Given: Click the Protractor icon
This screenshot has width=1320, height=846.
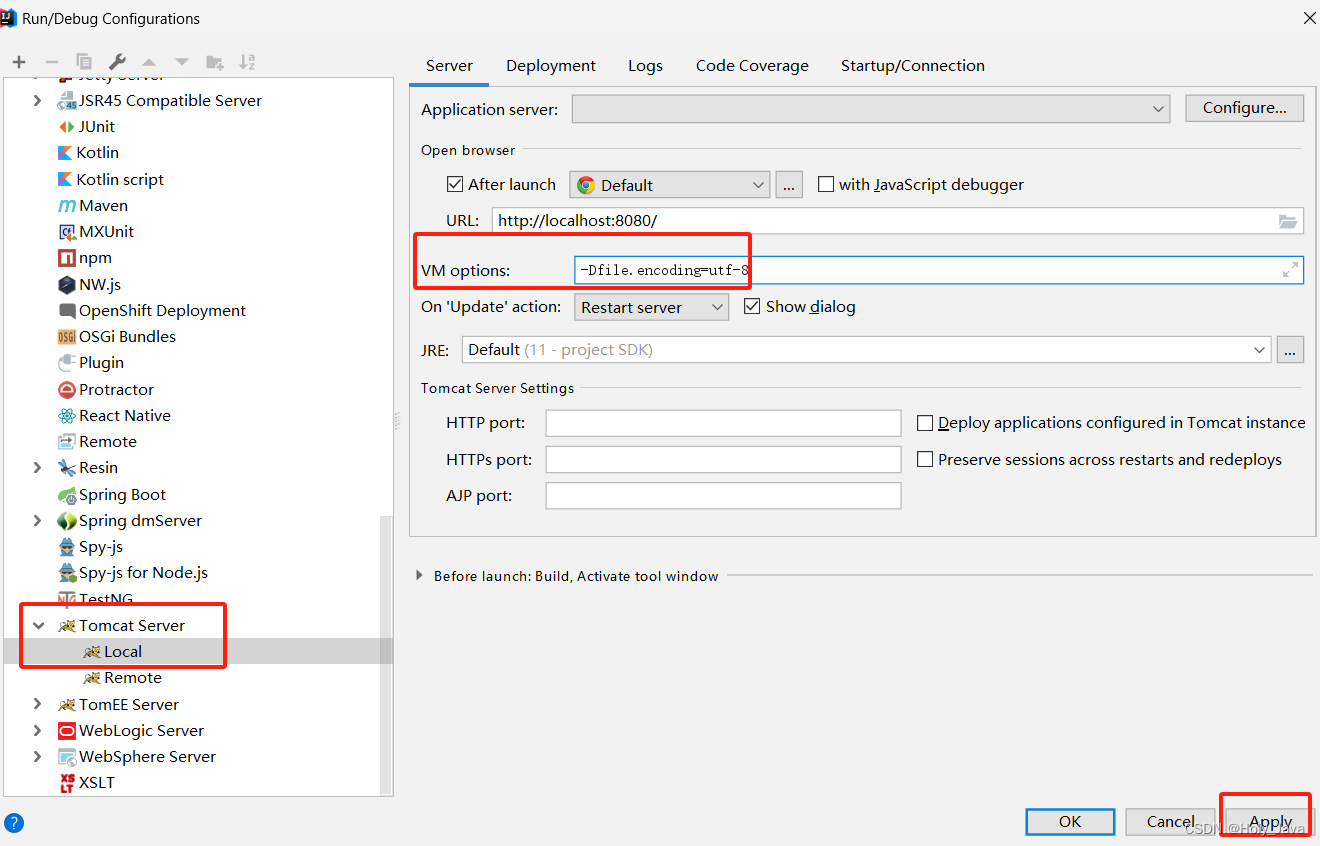Looking at the screenshot, I should coord(67,390).
